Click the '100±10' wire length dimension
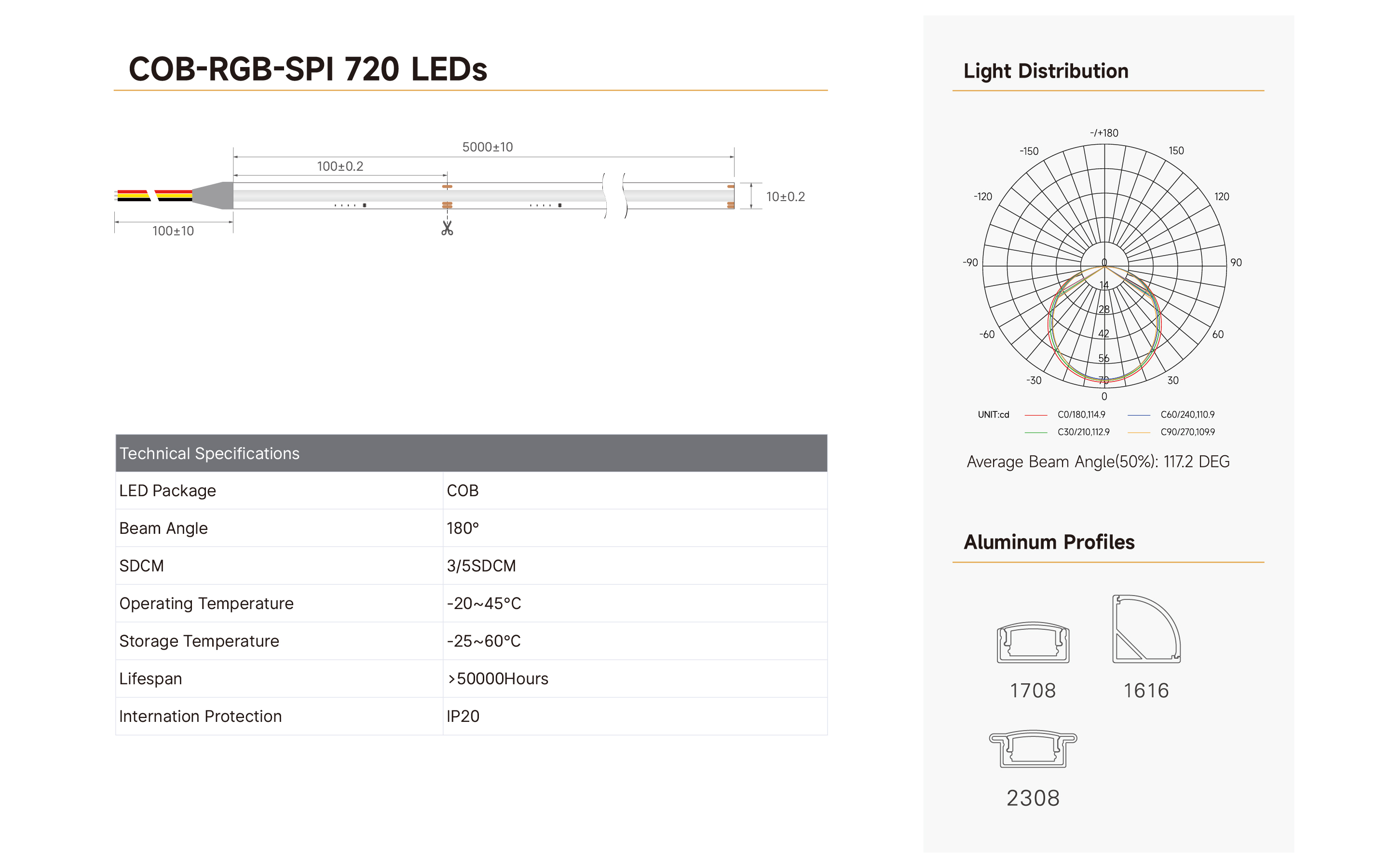This screenshot has height=868, width=1389. pos(173,231)
